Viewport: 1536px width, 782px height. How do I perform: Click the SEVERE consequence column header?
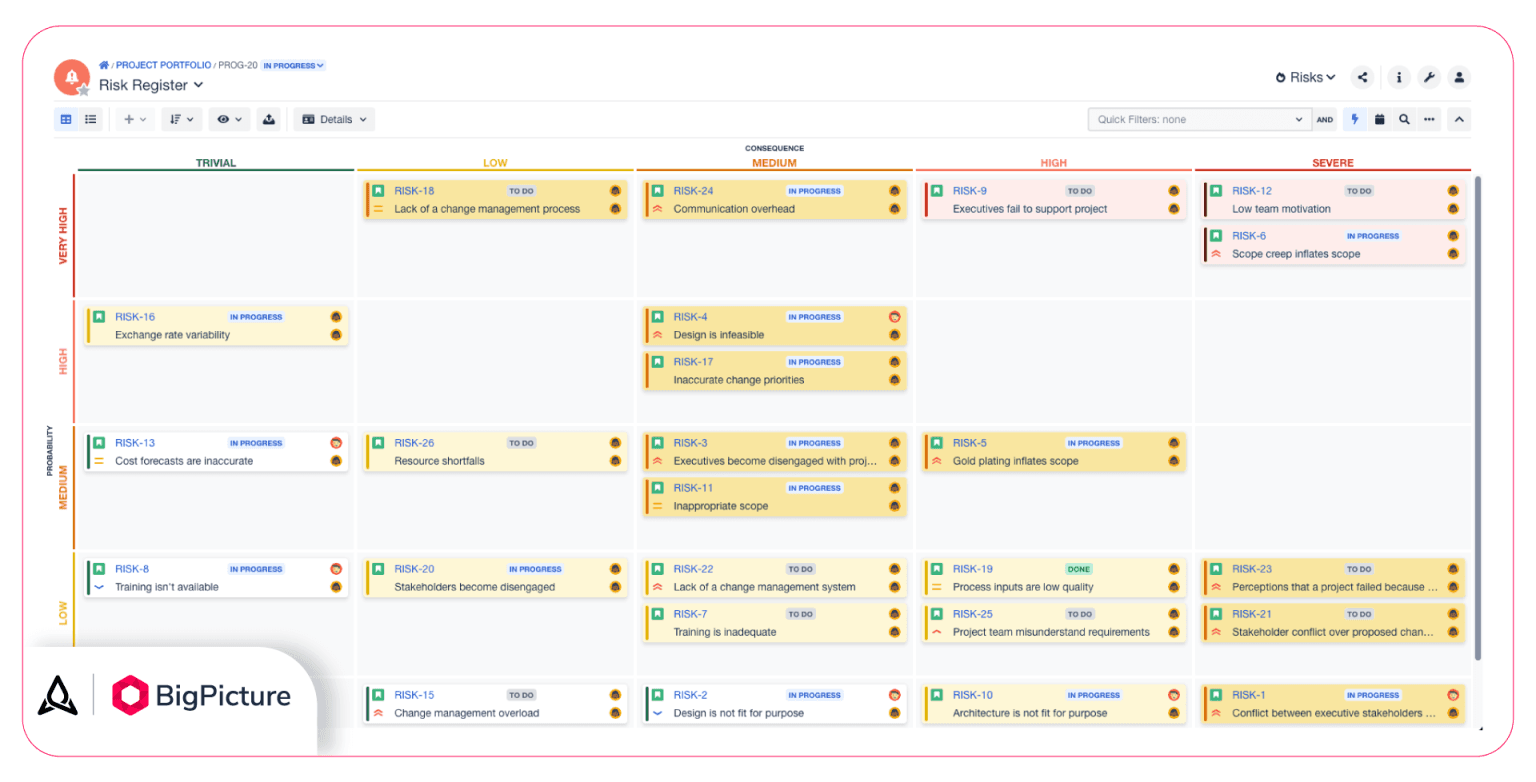coord(1333,163)
